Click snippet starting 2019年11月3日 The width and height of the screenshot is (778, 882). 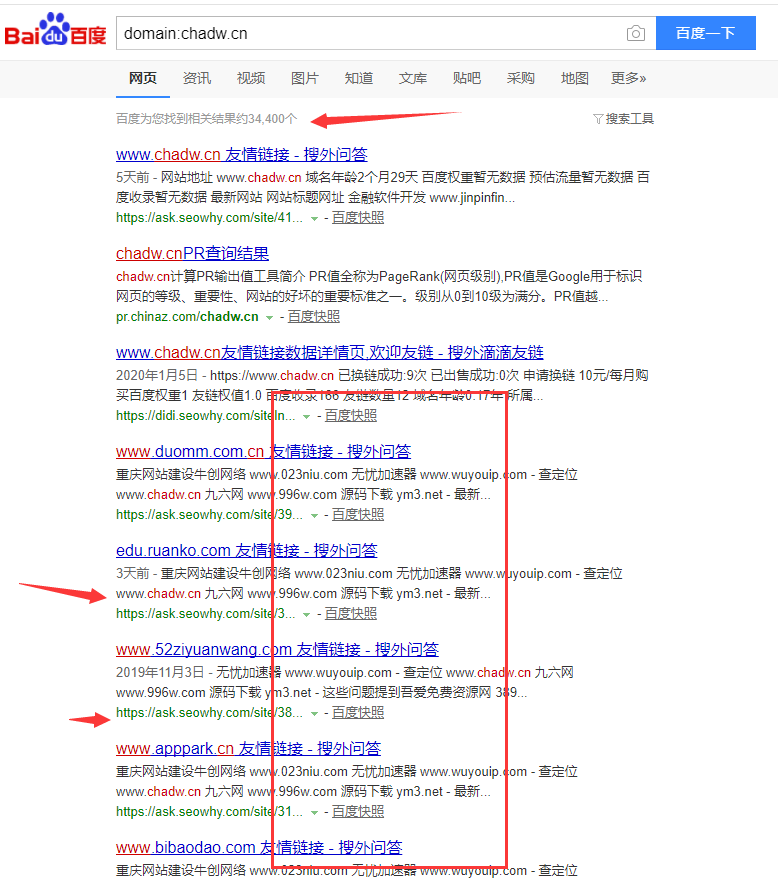[x=345, y=682]
